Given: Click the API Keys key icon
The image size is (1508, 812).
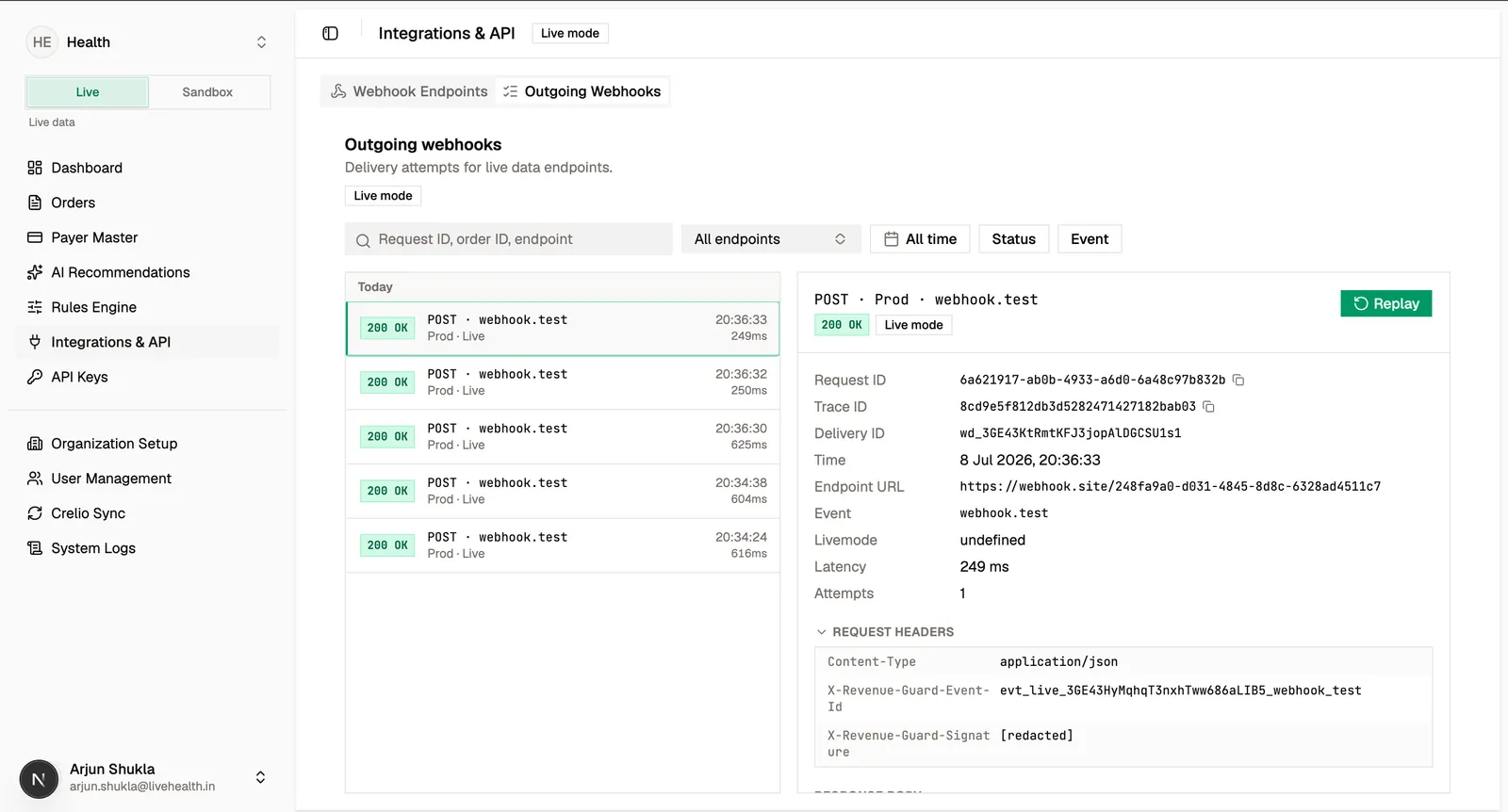Looking at the screenshot, I should pyautogui.click(x=35, y=377).
